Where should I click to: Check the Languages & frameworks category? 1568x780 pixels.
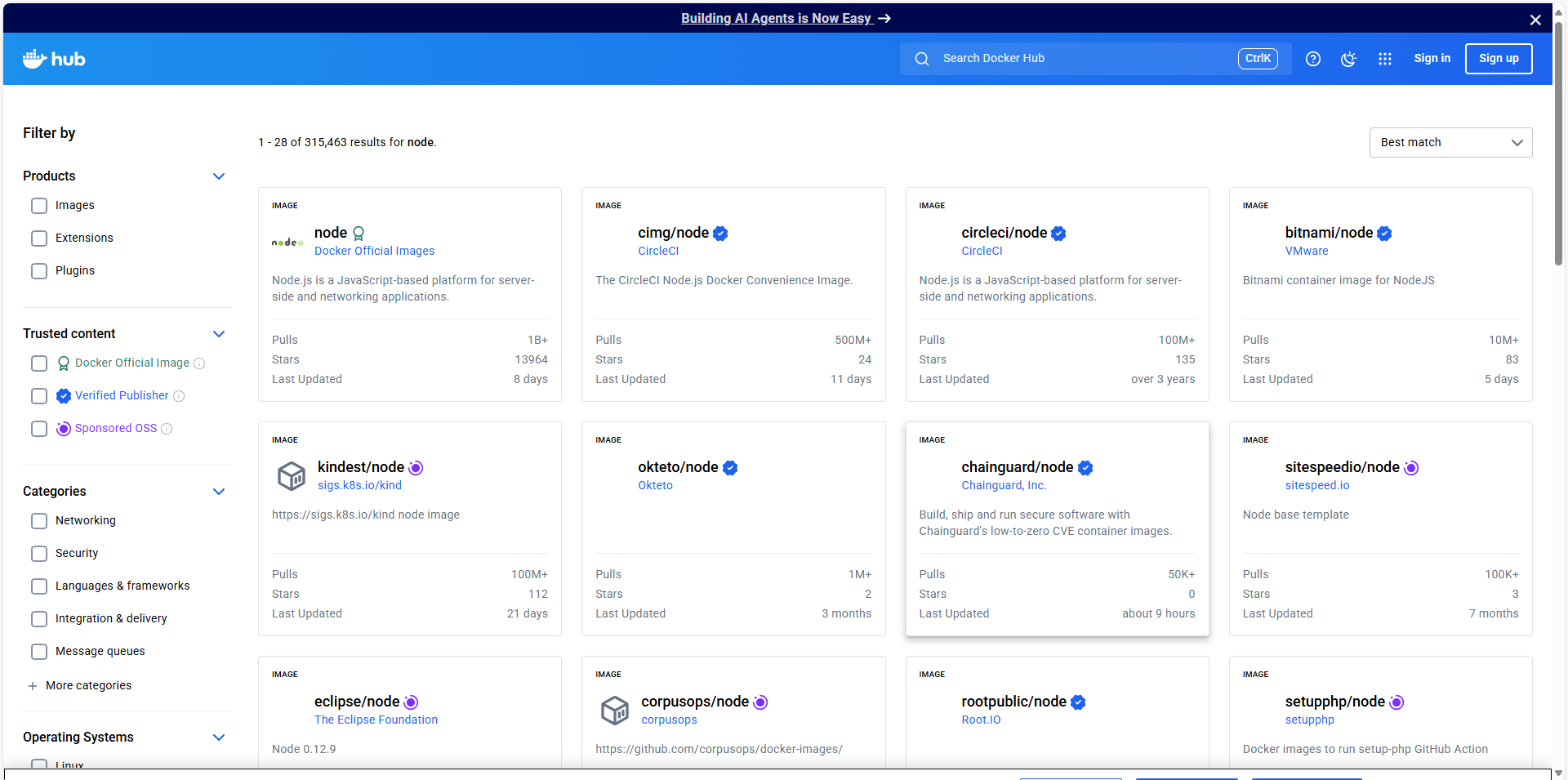click(39, 586)
